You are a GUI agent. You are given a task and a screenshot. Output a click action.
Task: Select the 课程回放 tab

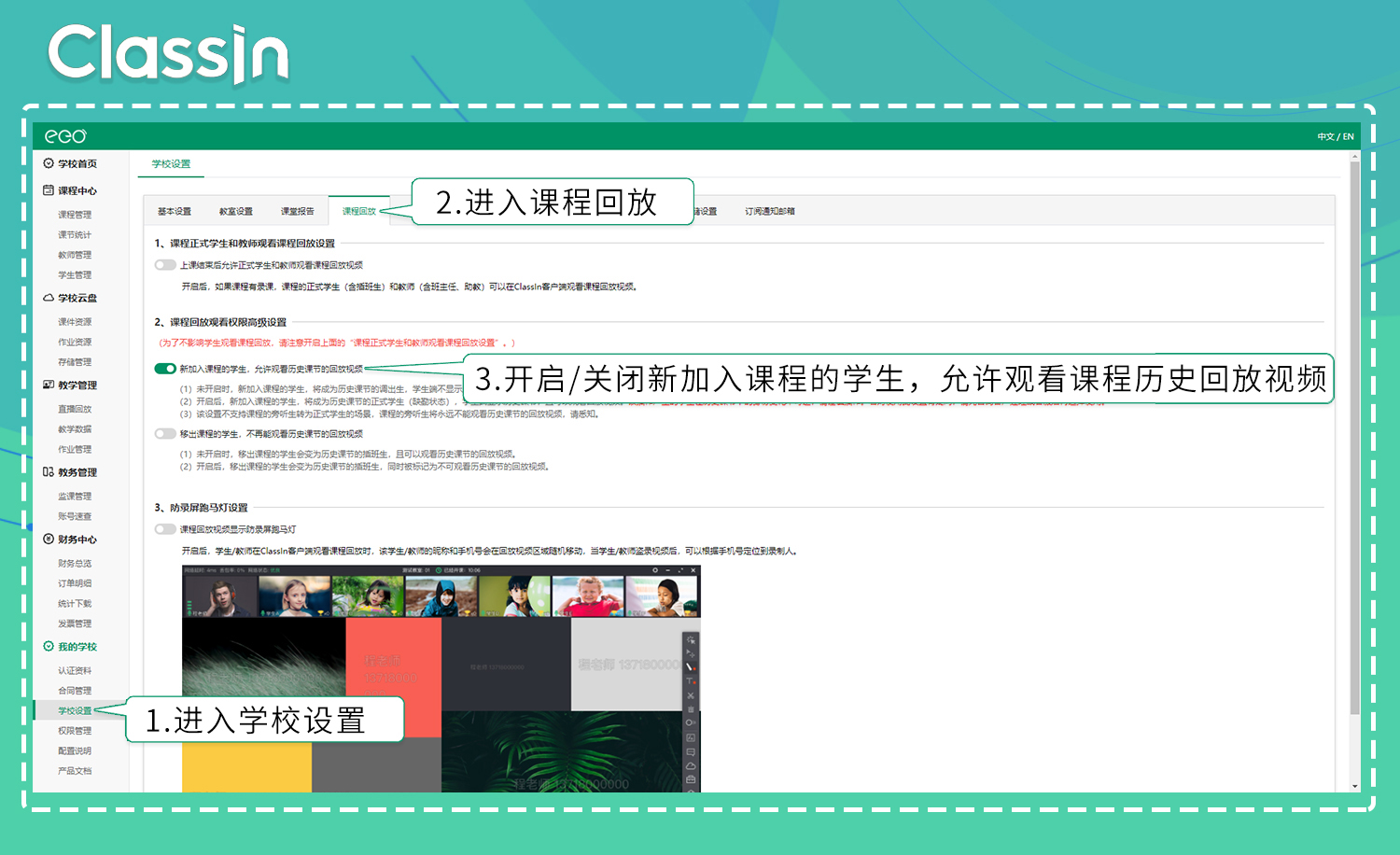pyautogui.click(x=359, y=211)
